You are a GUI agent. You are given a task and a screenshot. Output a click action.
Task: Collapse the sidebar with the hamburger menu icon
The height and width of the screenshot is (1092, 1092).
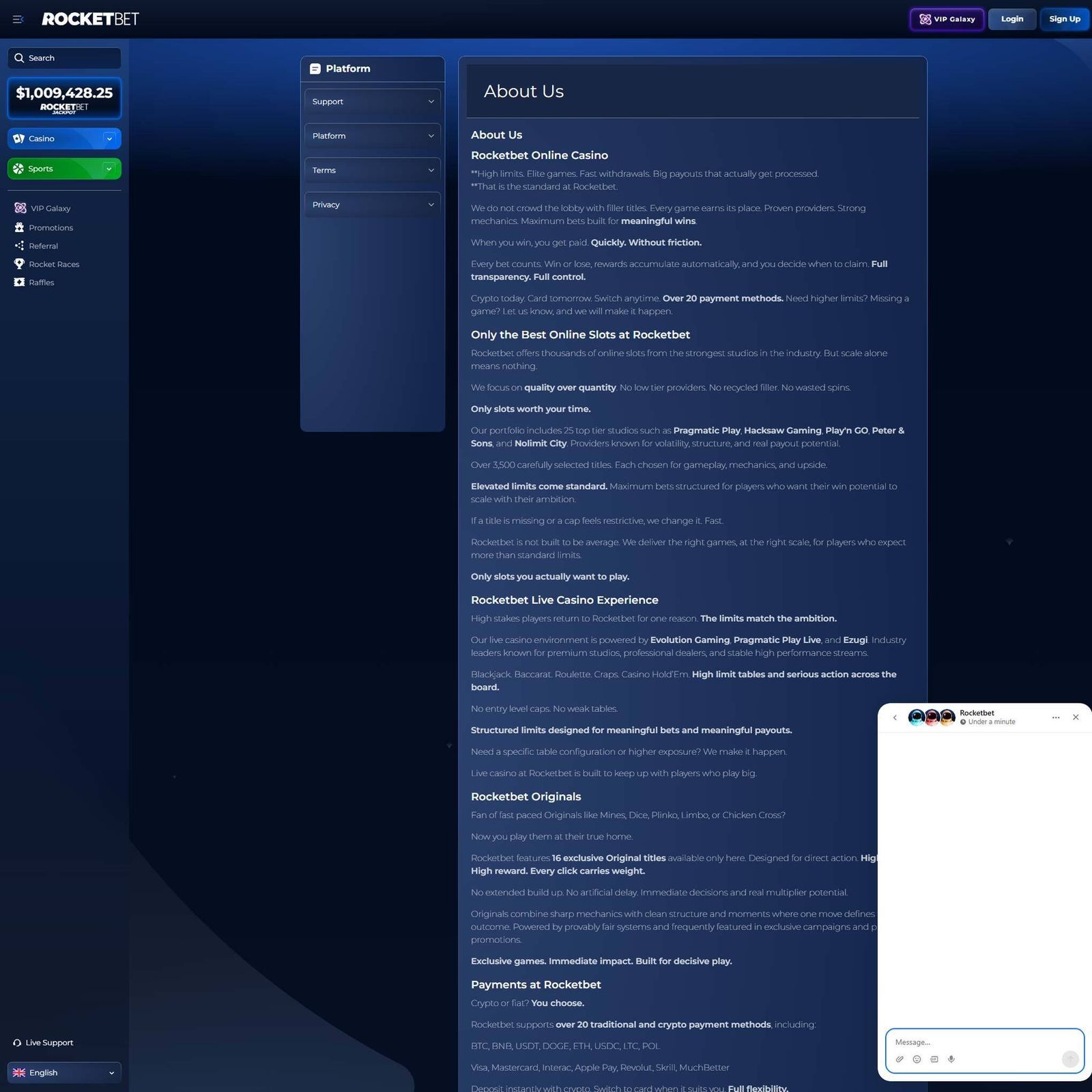pyautogui.click(x=18, y=19)
